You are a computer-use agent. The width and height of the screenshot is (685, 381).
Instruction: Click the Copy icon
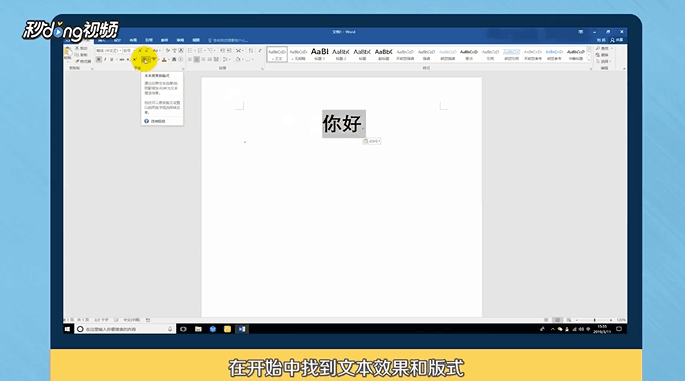[x=77, y=55]
